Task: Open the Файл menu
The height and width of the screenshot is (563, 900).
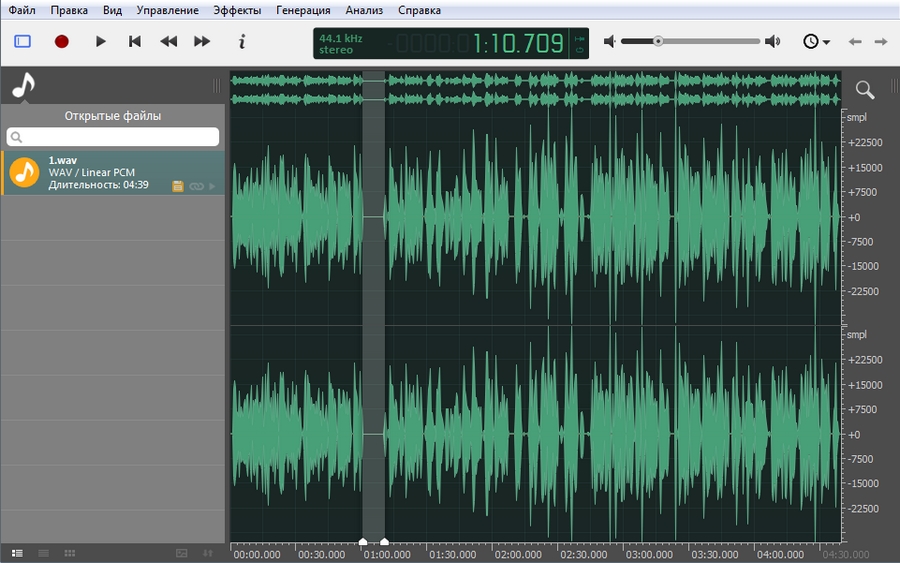Action: (22, 10)
